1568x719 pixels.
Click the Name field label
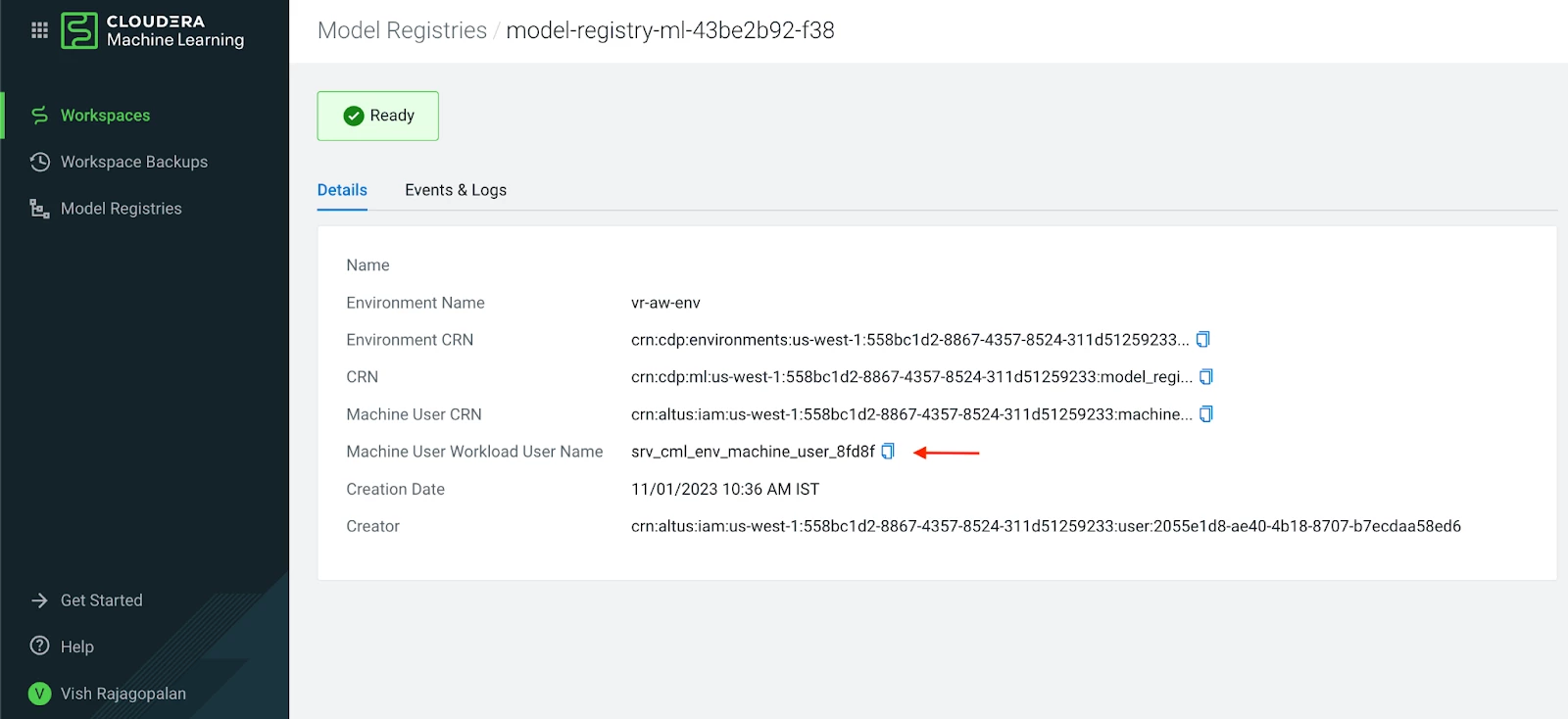point(367,265)
